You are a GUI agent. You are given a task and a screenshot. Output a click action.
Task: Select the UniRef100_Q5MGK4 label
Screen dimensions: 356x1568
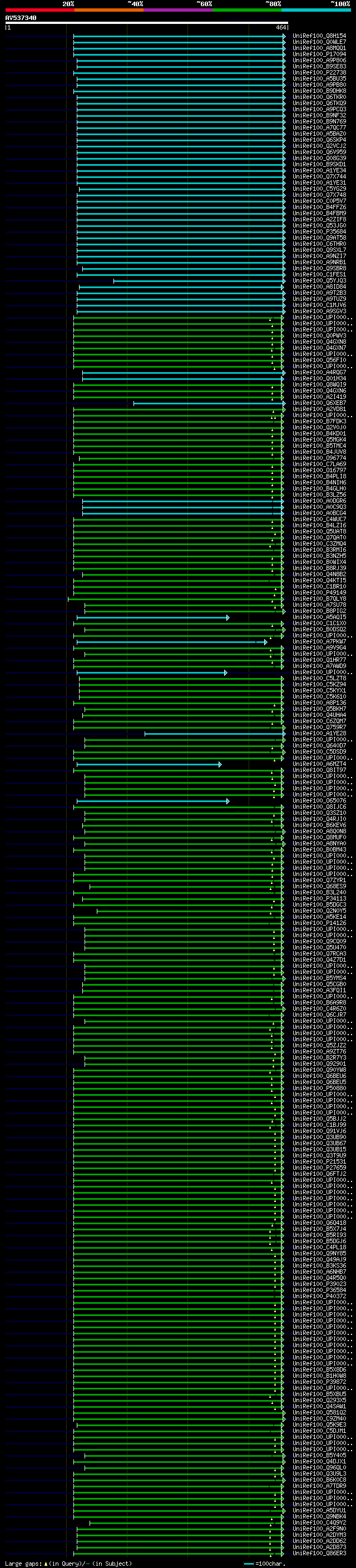tap(319, 439)
